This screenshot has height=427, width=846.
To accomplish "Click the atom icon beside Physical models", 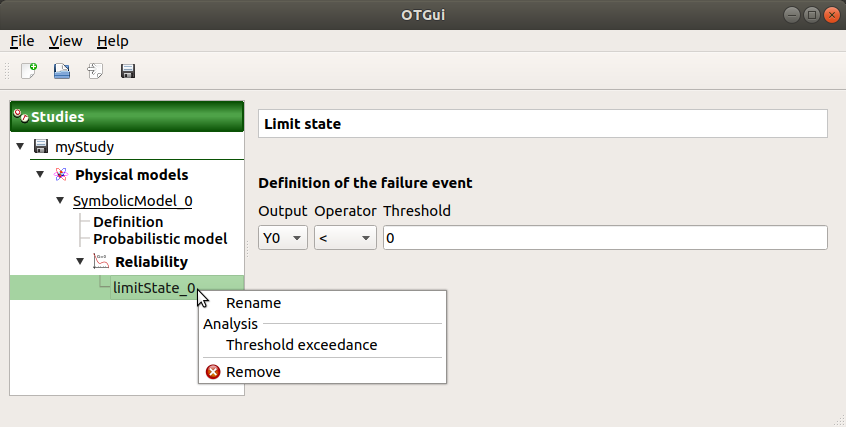I will pyautogui.click(x=61, y=175).
